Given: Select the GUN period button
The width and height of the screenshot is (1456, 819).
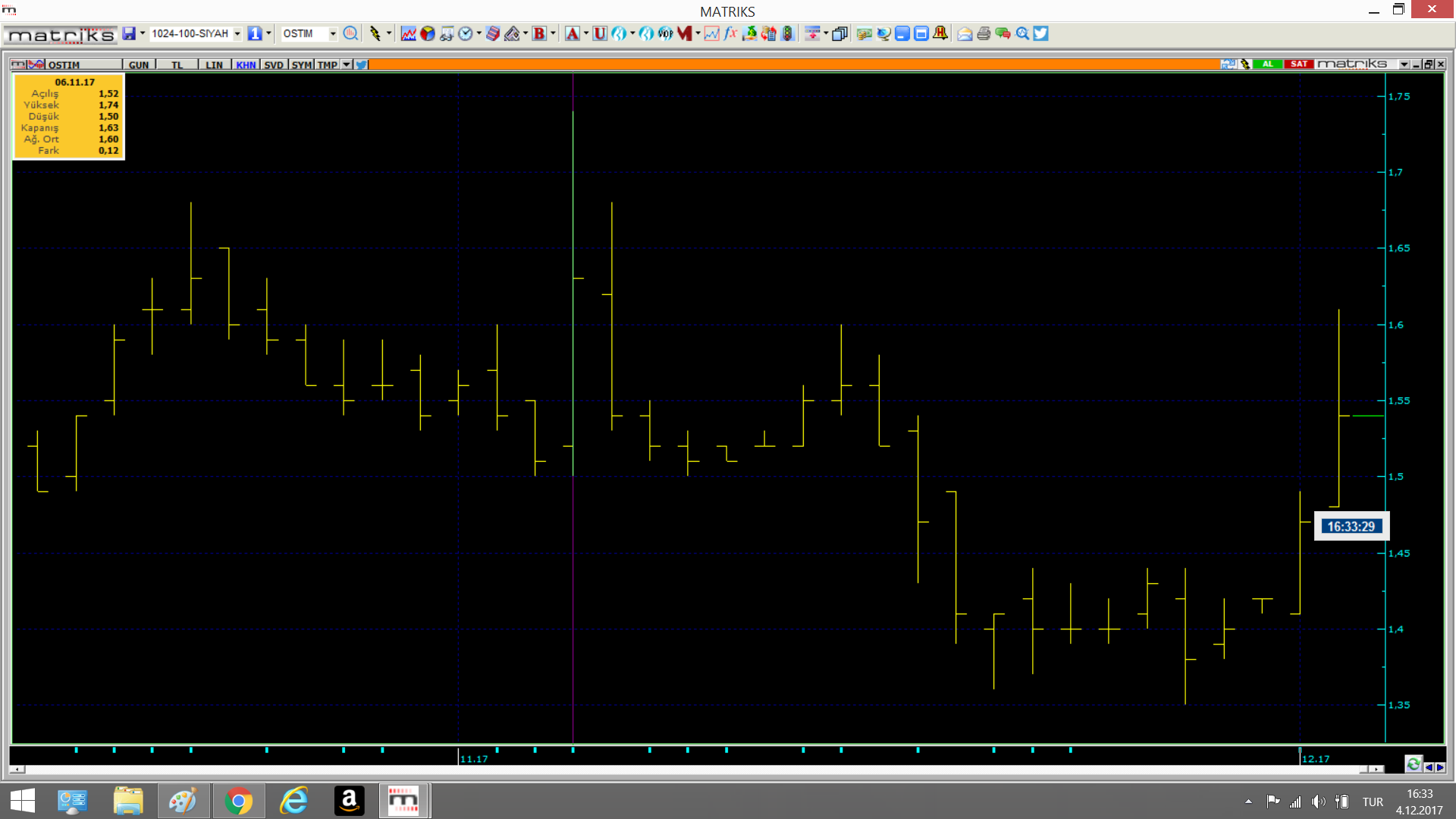Looking at the screenshot, I should tap(139, 64).
